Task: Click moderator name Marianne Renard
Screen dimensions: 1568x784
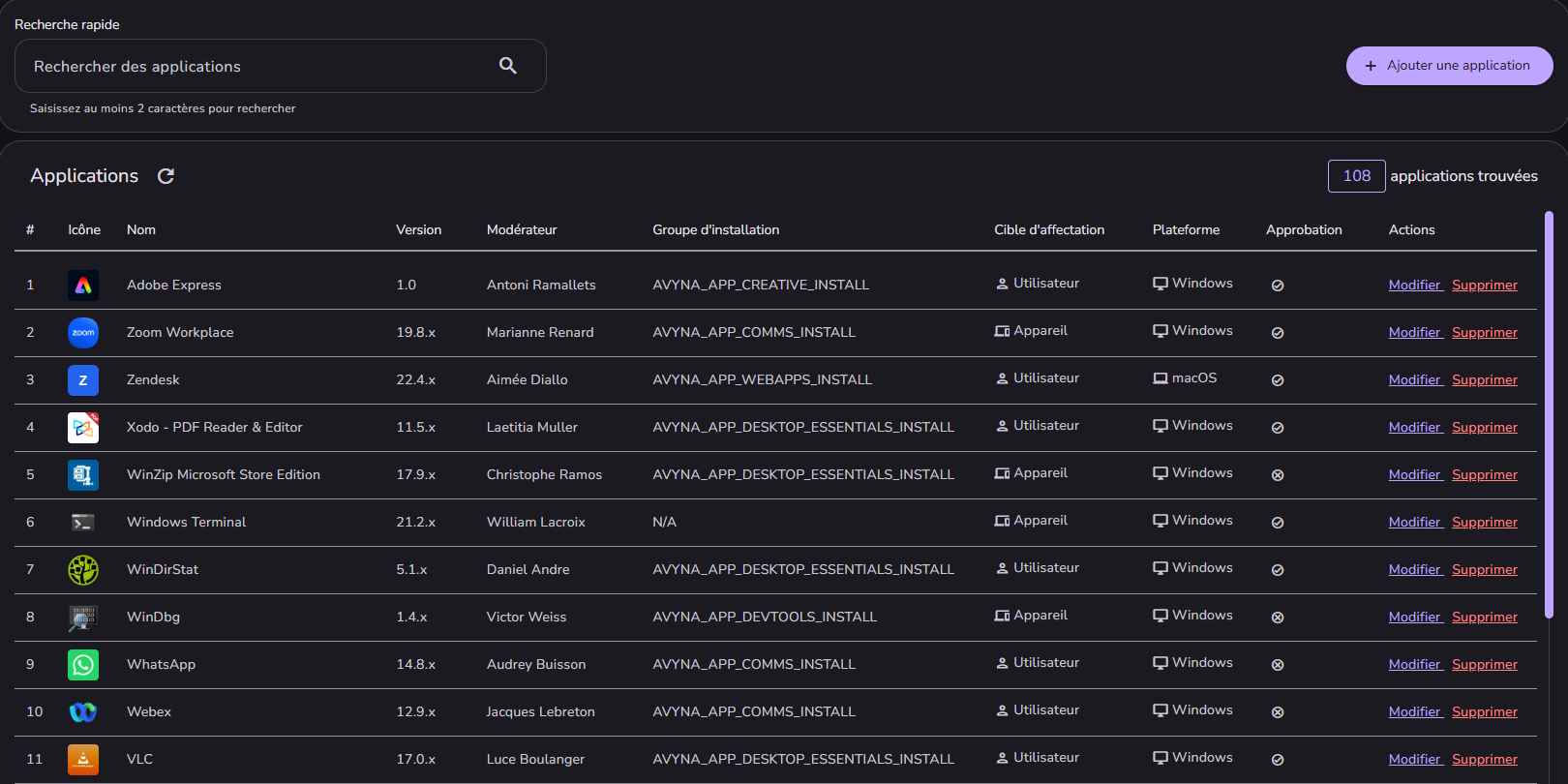Action: tap(540, 332)
